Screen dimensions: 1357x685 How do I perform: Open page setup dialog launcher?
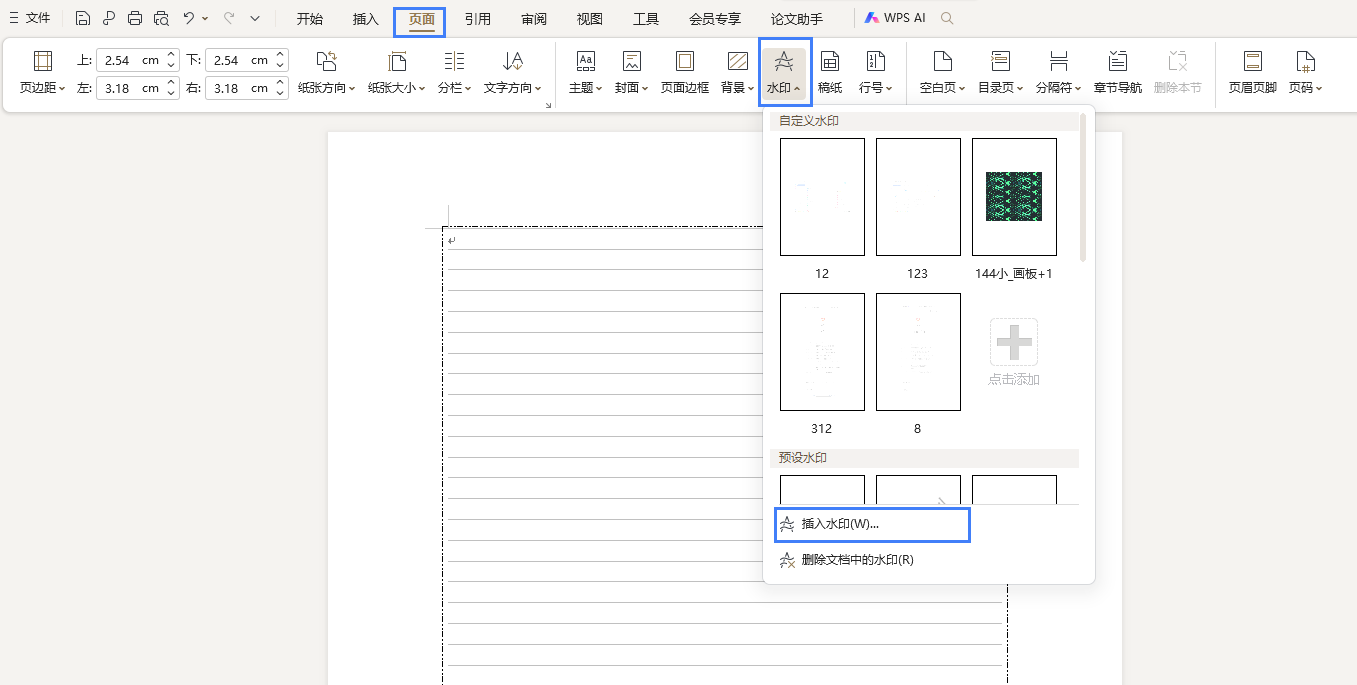point(548,105)
